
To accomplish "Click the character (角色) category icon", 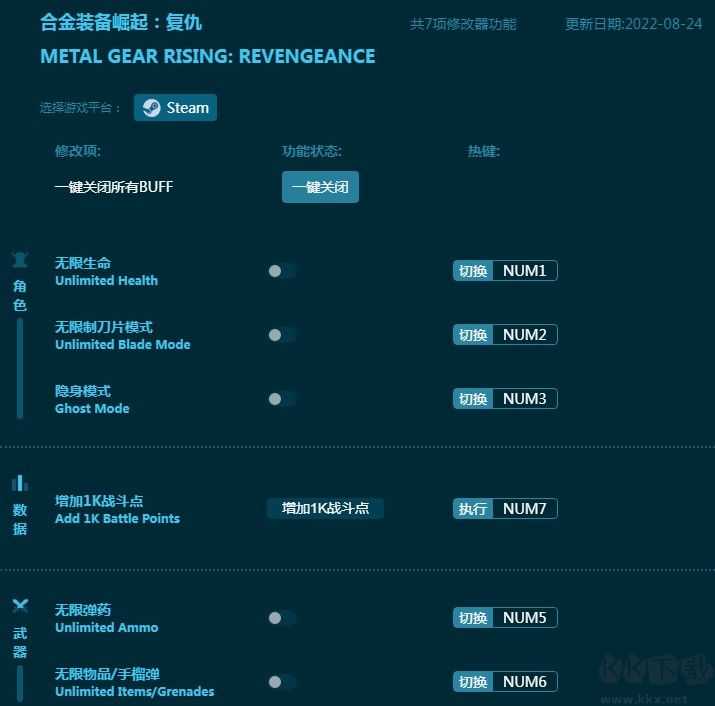I will tap(19, 261).
